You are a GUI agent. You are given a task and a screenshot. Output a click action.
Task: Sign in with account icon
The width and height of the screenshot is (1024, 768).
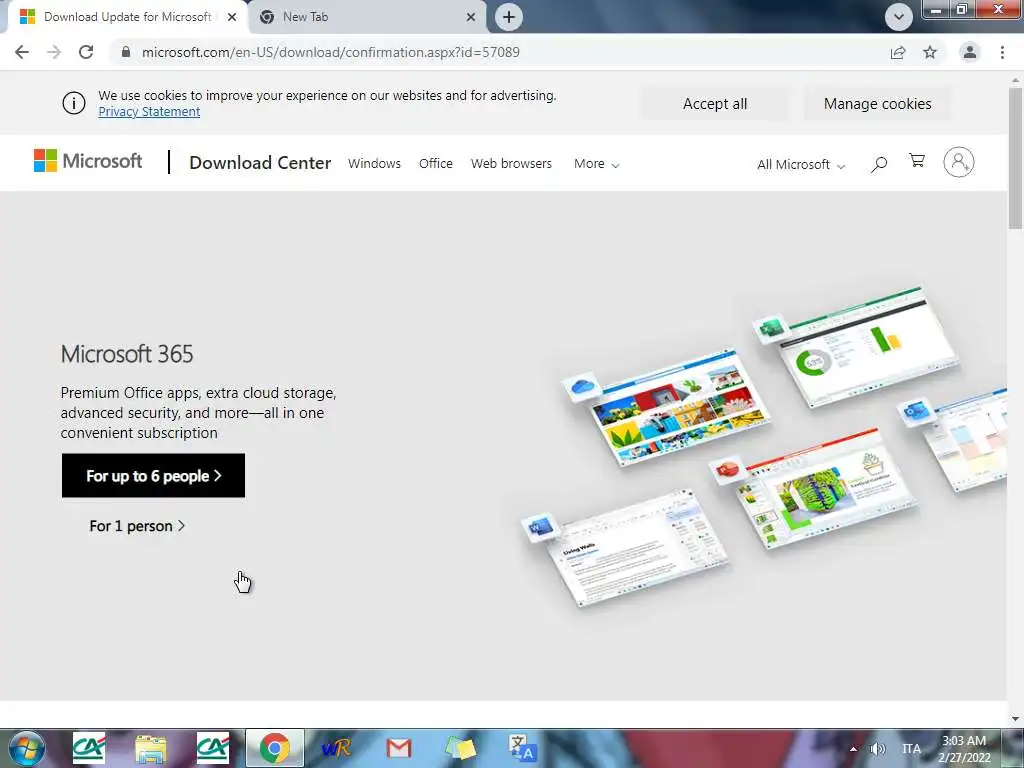point(958,162)
